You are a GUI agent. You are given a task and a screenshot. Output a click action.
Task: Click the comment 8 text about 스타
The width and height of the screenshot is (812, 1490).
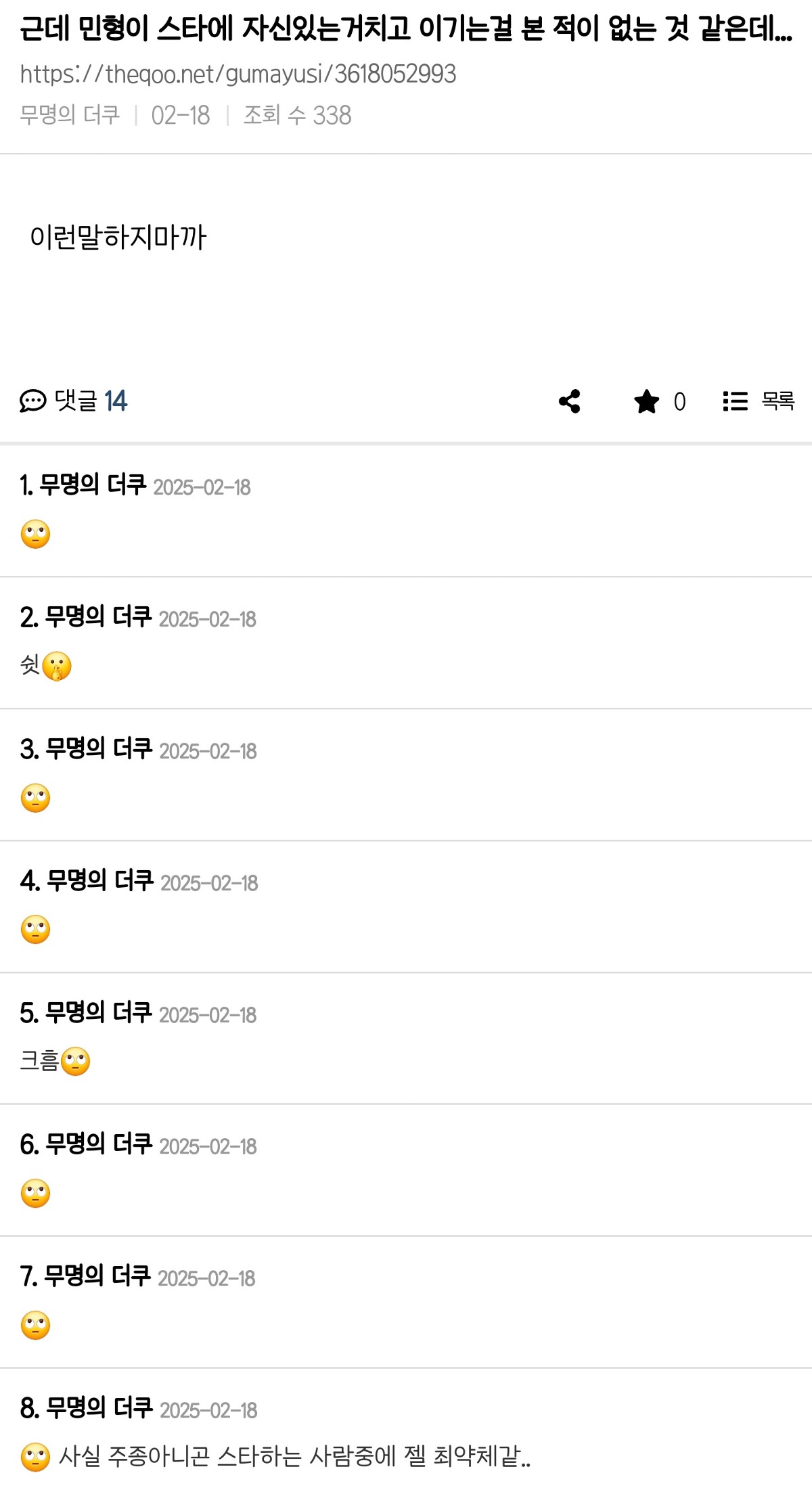click(x=294, y=1457)
